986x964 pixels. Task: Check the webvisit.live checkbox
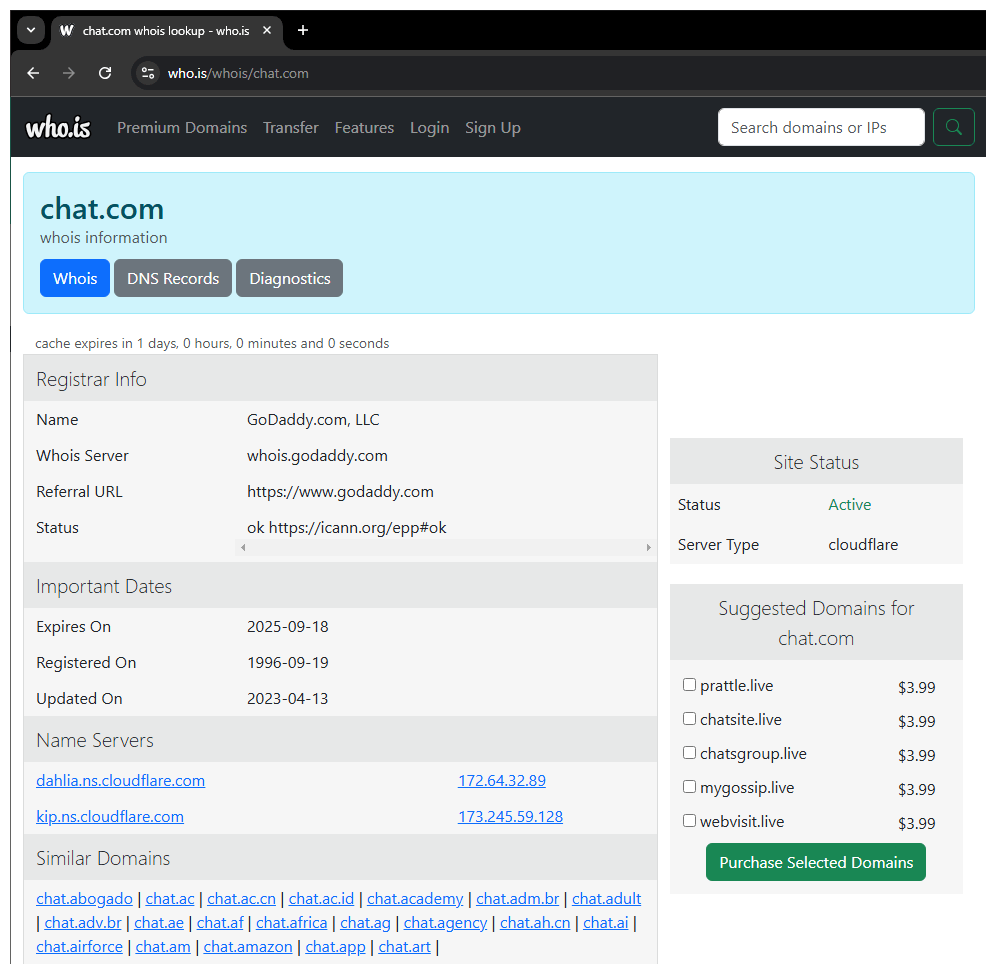tap(689, 821)
